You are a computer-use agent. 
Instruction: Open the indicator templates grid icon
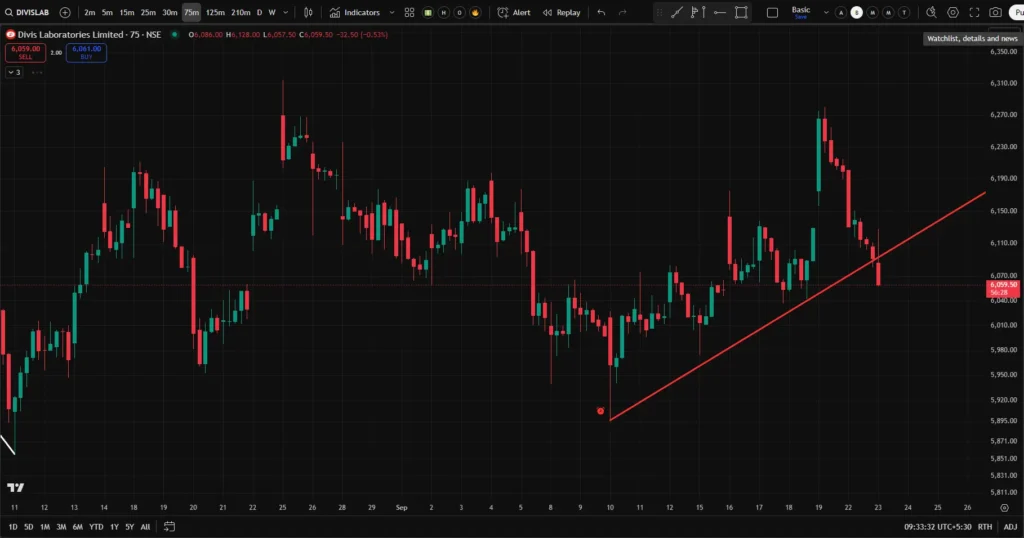point(409,13)
